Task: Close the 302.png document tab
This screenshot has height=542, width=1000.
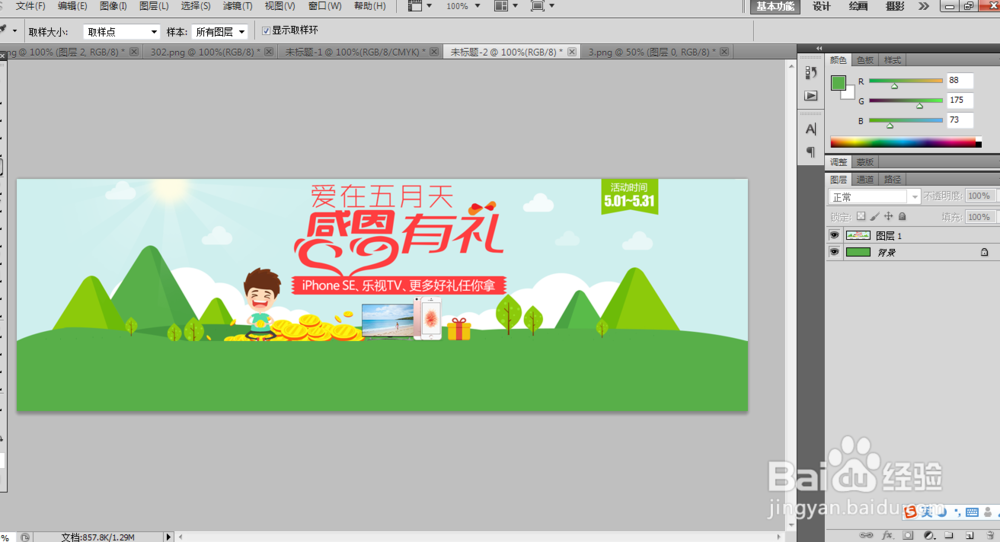Action: [268, 52]
